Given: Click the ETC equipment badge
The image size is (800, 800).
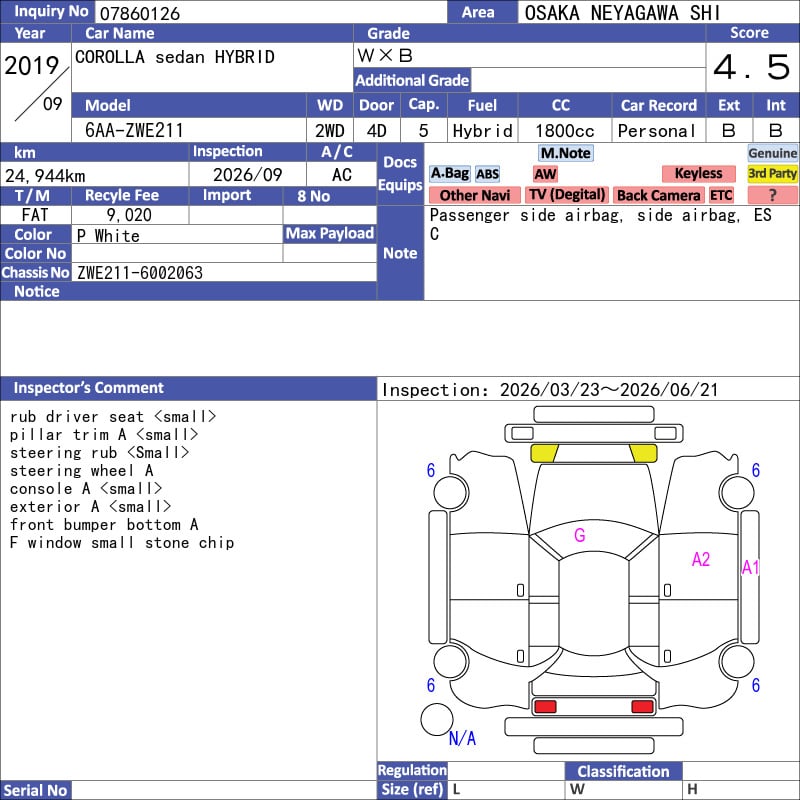Looking at the screenshot, I should [721, 196].
